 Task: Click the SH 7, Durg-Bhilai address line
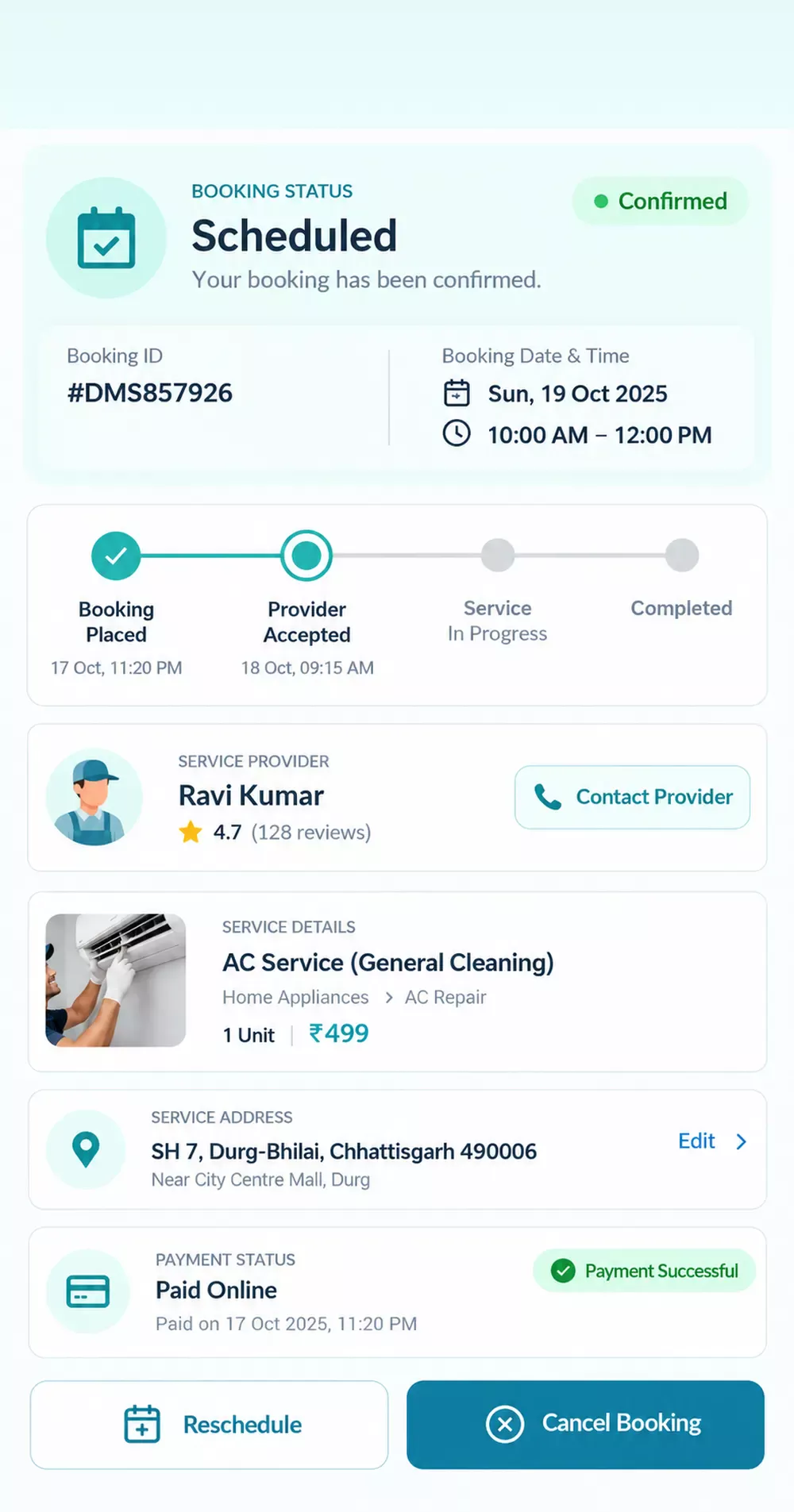coord(344,1151)
